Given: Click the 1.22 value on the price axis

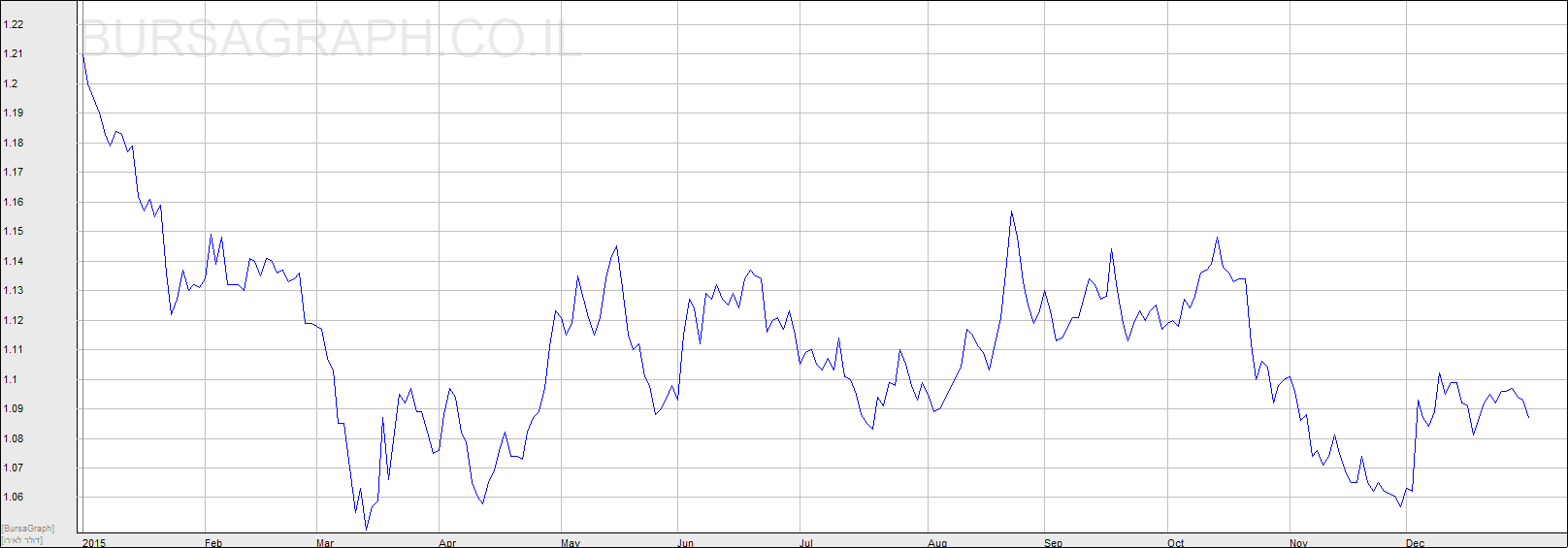Looking at the screenshot, I should (13, 24).
